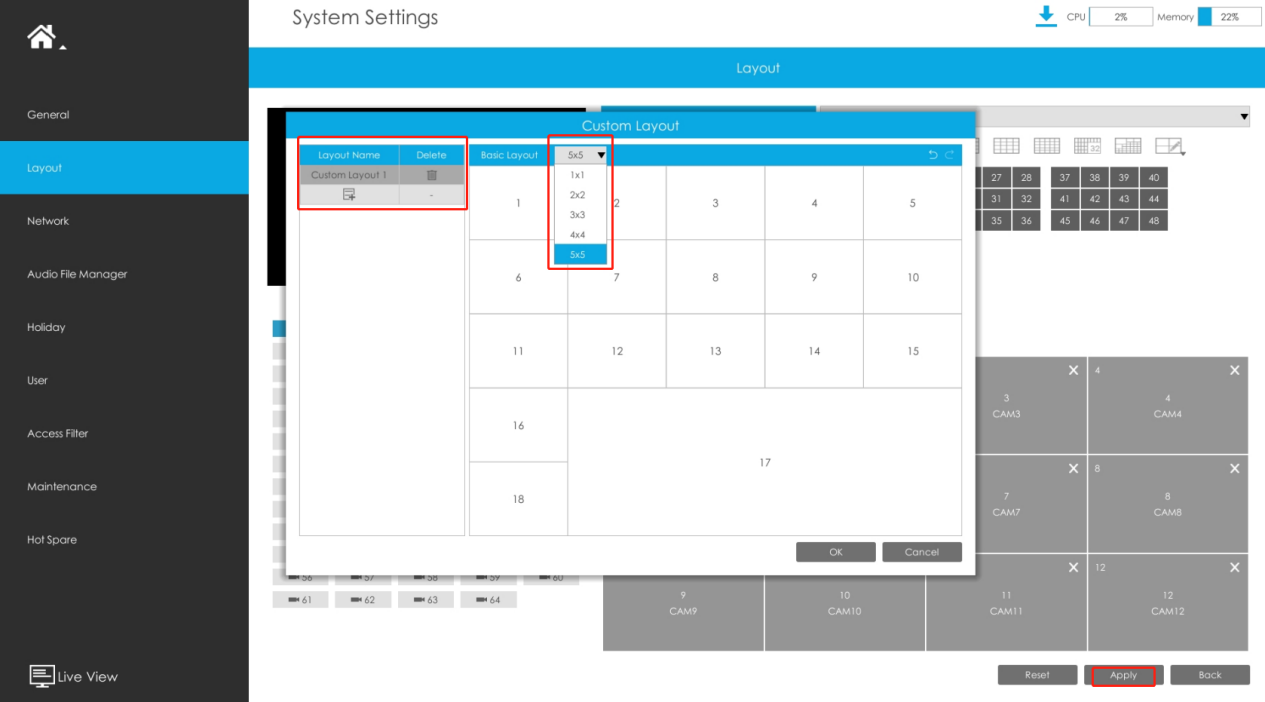Choose 3x3 from Basic Layout list
This screenshot has height=702, width=1265.
pos(581,215)
